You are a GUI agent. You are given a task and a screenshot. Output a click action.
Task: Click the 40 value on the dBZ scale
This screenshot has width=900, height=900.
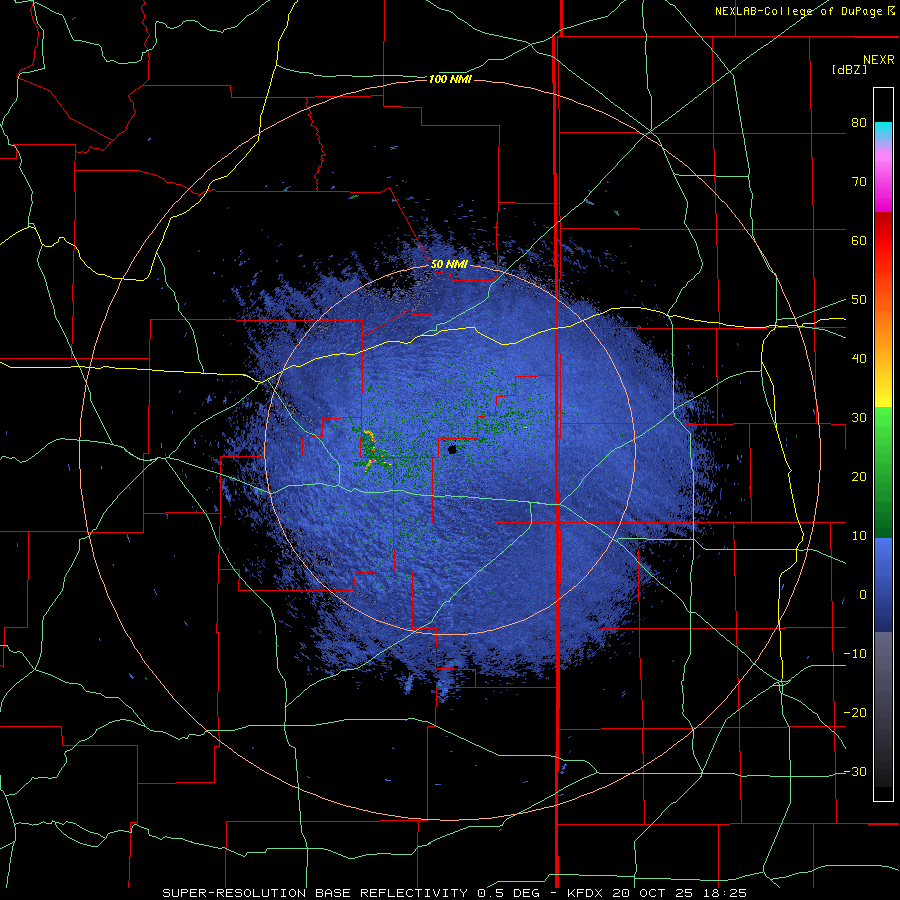859,359
